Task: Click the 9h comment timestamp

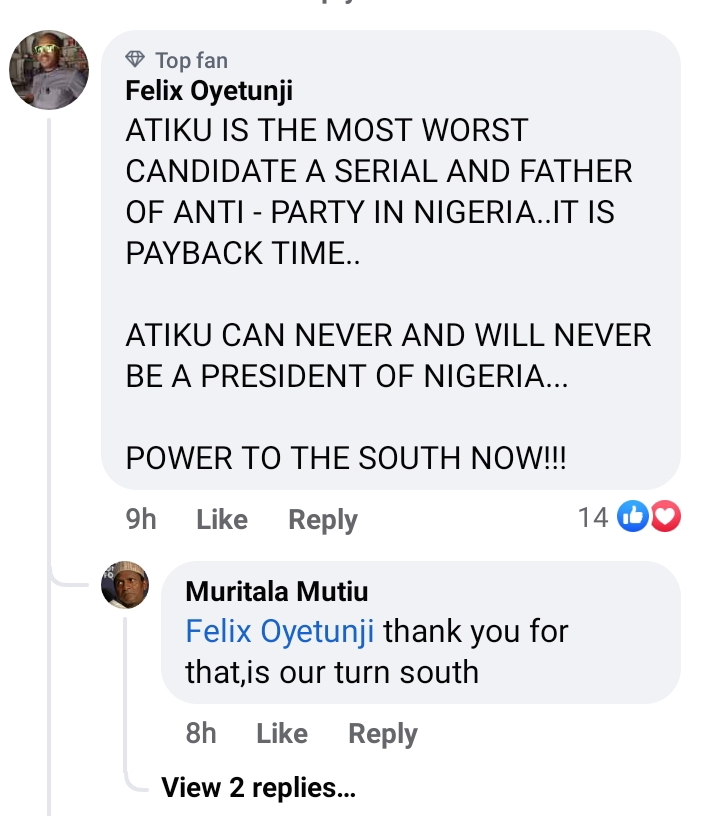Action: 141,520
